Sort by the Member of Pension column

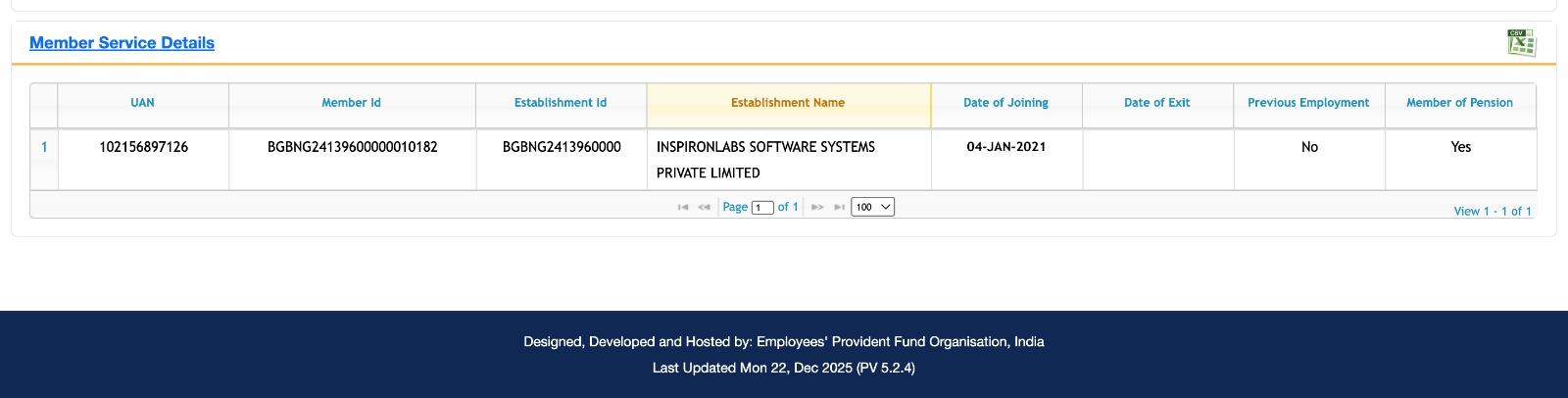tap(1459, 103)
